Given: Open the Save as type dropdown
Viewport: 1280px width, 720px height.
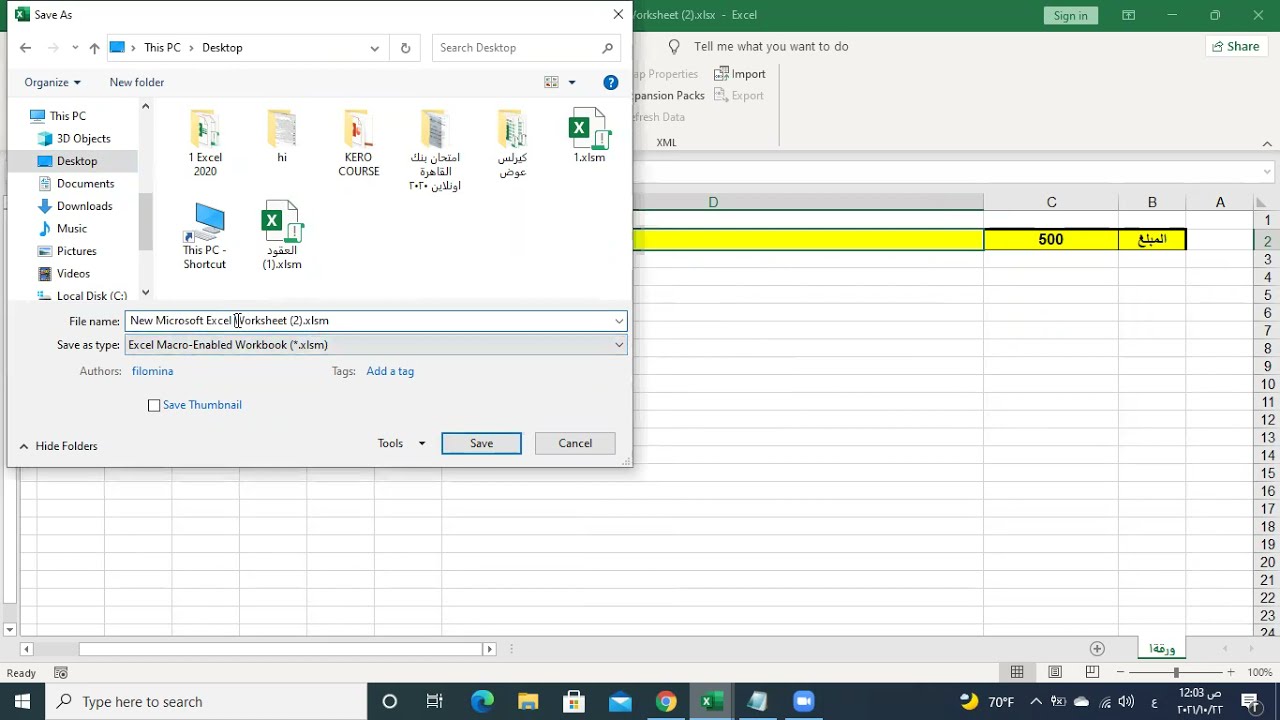Looking at the screenshot, I should point(376,345).
